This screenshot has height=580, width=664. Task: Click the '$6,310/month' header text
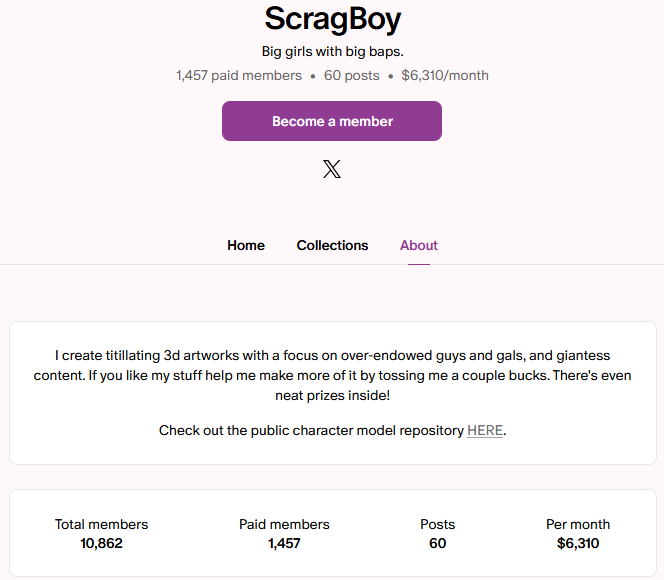tap(445, 75)
